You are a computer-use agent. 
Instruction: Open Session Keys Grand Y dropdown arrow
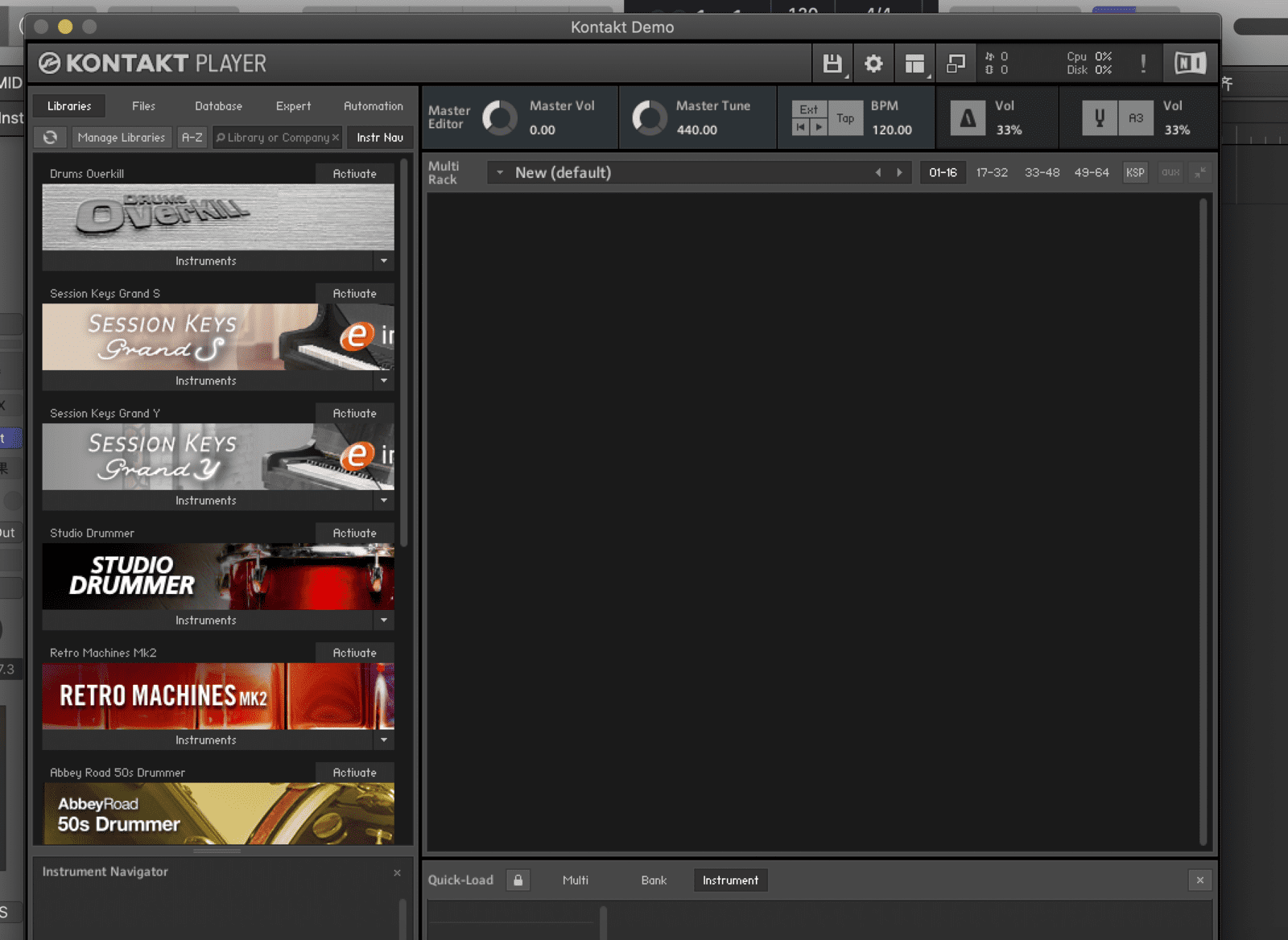pos(384,501)
